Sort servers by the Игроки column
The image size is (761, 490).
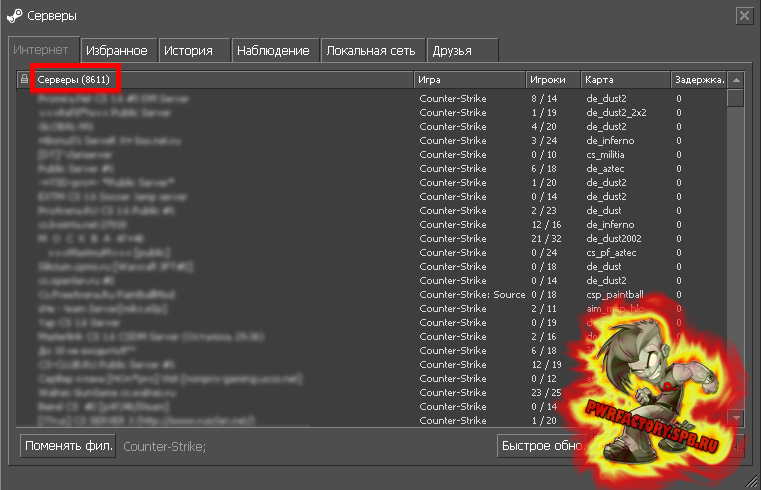[553, 79]
